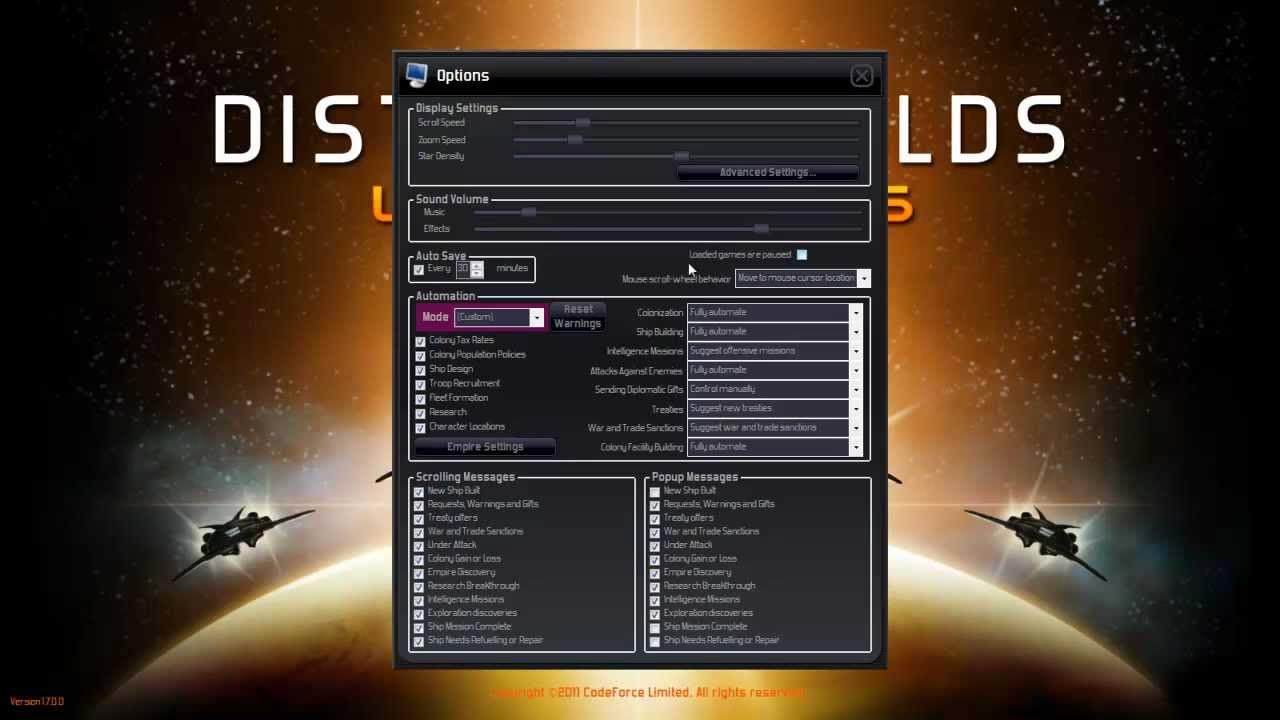Image resolution: width=1280 pixels, height=720 pixels.
Task: Adjust the Scroll Speed slider handle
Action: [x=582, y=122]
